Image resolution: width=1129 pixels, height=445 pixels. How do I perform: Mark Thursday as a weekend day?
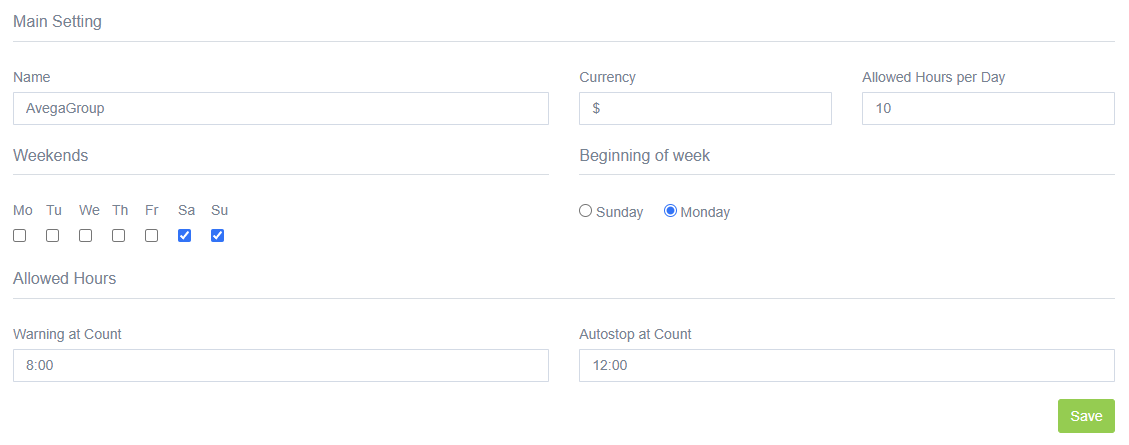[x=119, y=236]
